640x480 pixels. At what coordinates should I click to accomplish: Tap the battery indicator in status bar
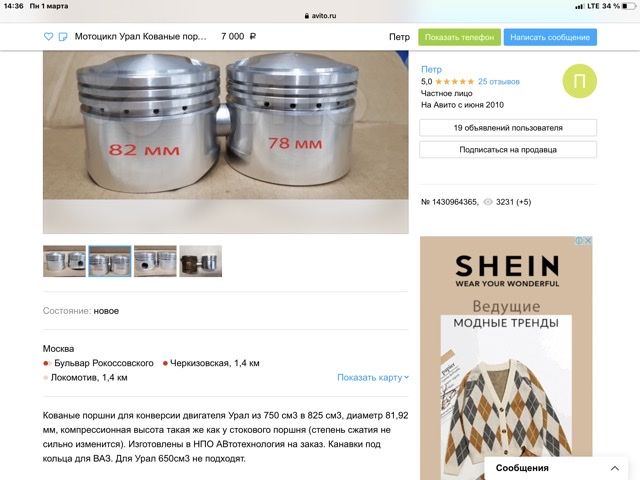[x=628, y=6]
